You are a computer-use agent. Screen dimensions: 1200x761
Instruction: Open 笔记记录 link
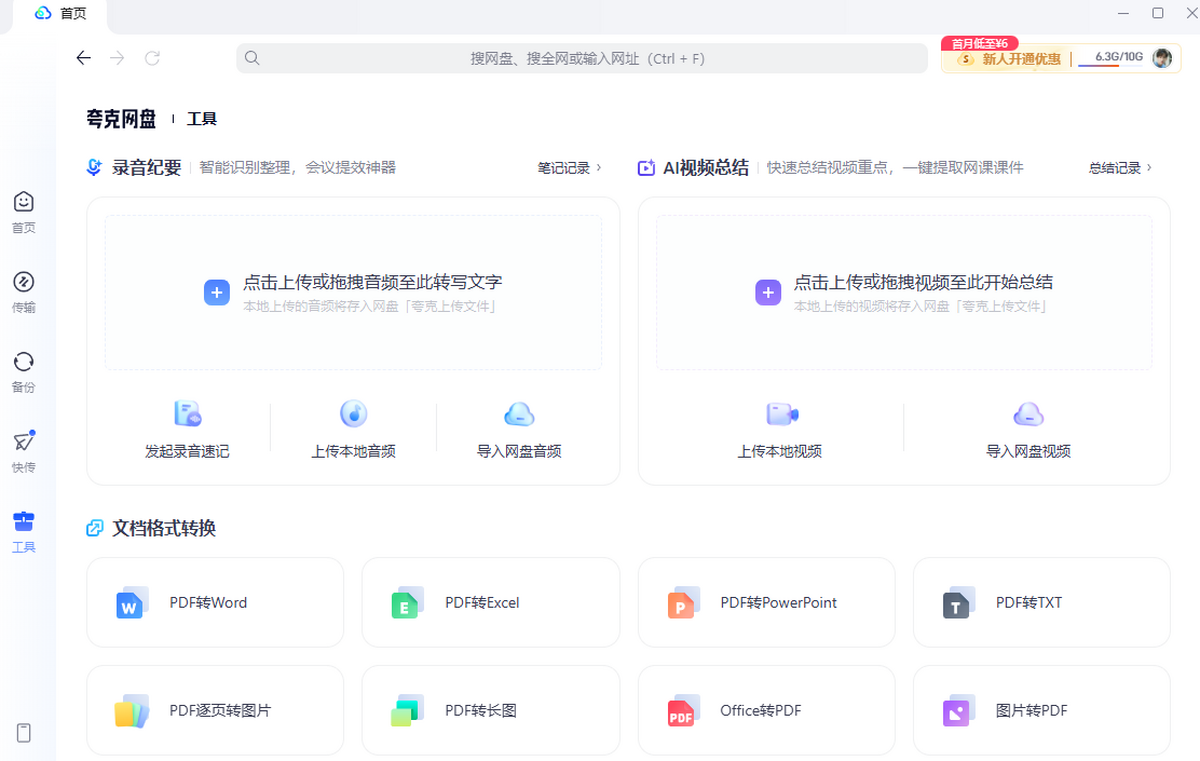pos(570,168)
